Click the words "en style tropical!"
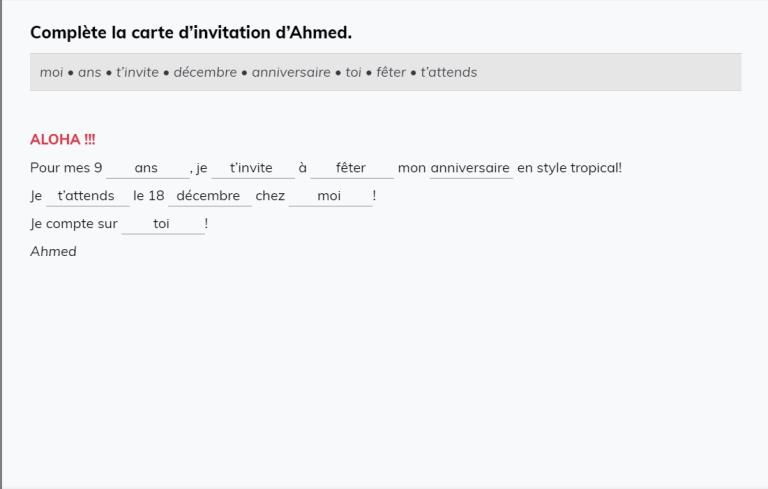768x489 pixels. click(x=569, y=168)
